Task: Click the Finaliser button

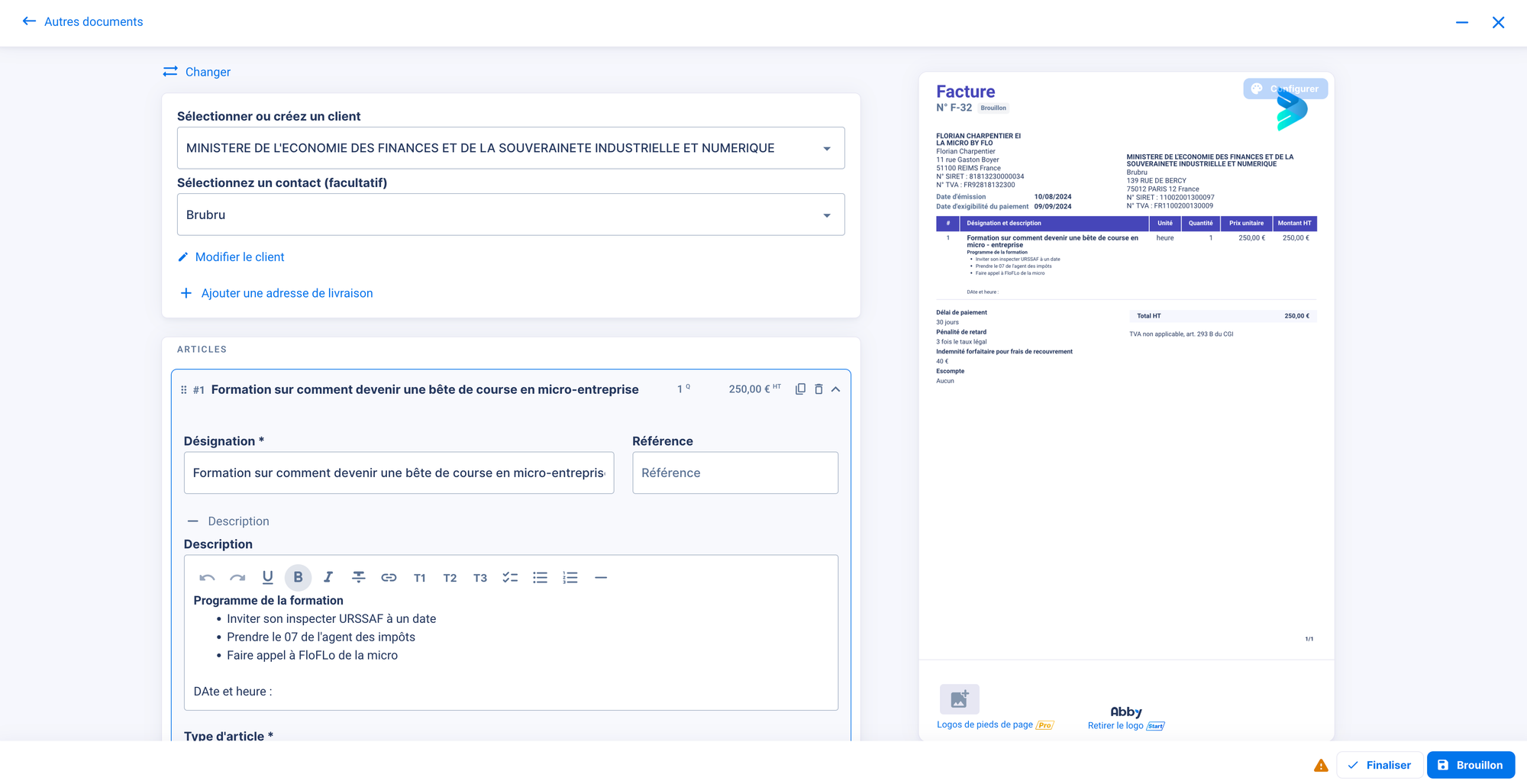Action: [x=1380, y=765]
